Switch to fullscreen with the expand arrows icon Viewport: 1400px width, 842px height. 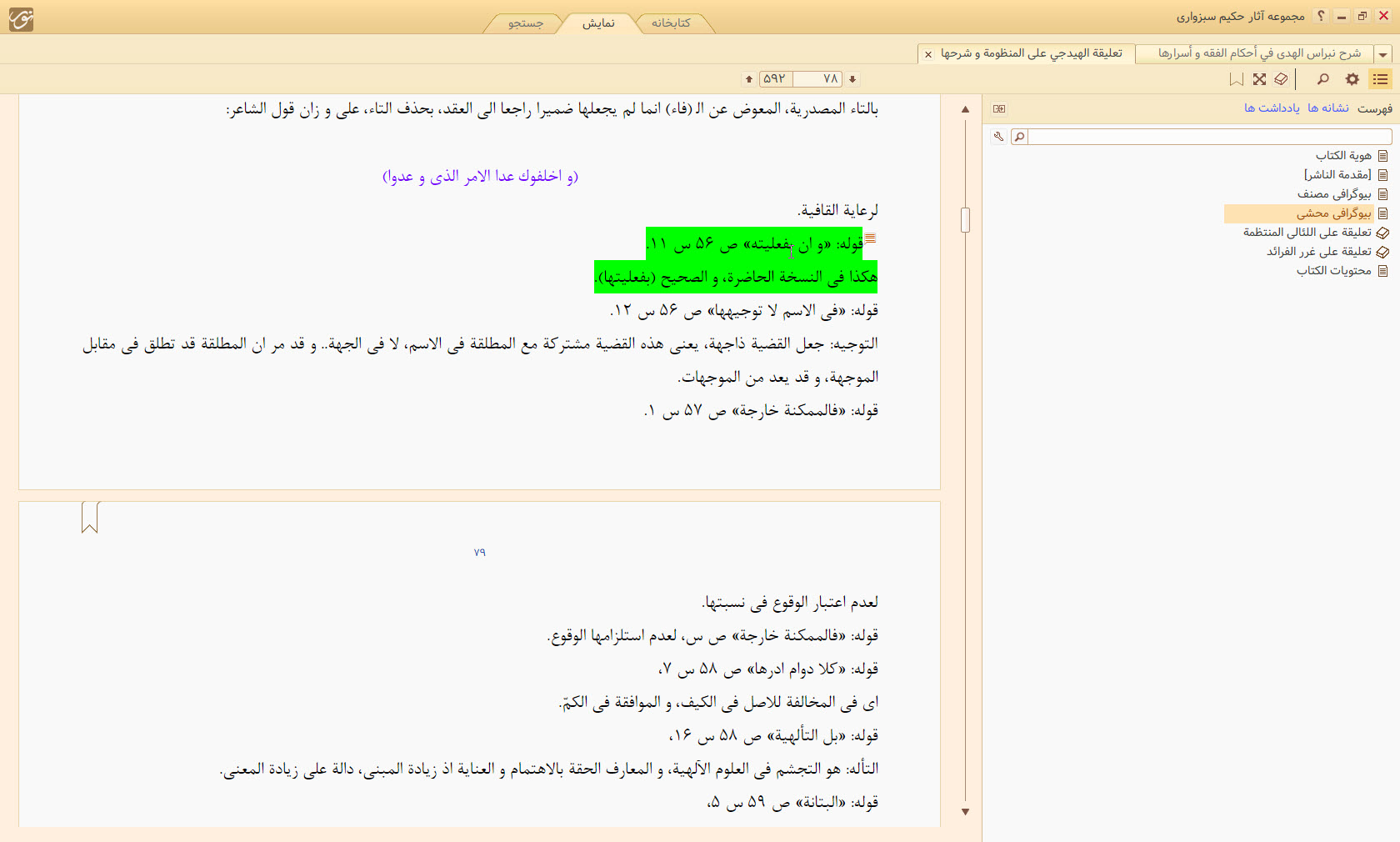point(1259,79)
